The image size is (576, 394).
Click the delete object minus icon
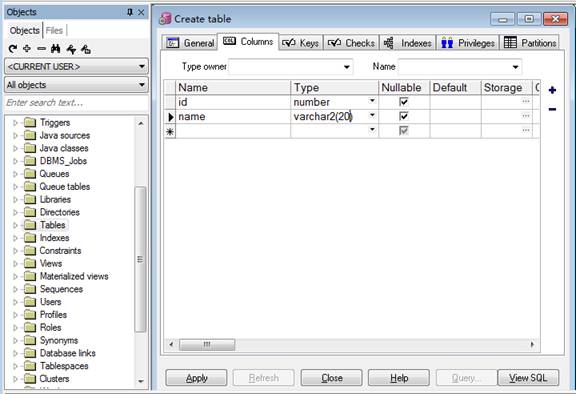[x=41, y=48]
